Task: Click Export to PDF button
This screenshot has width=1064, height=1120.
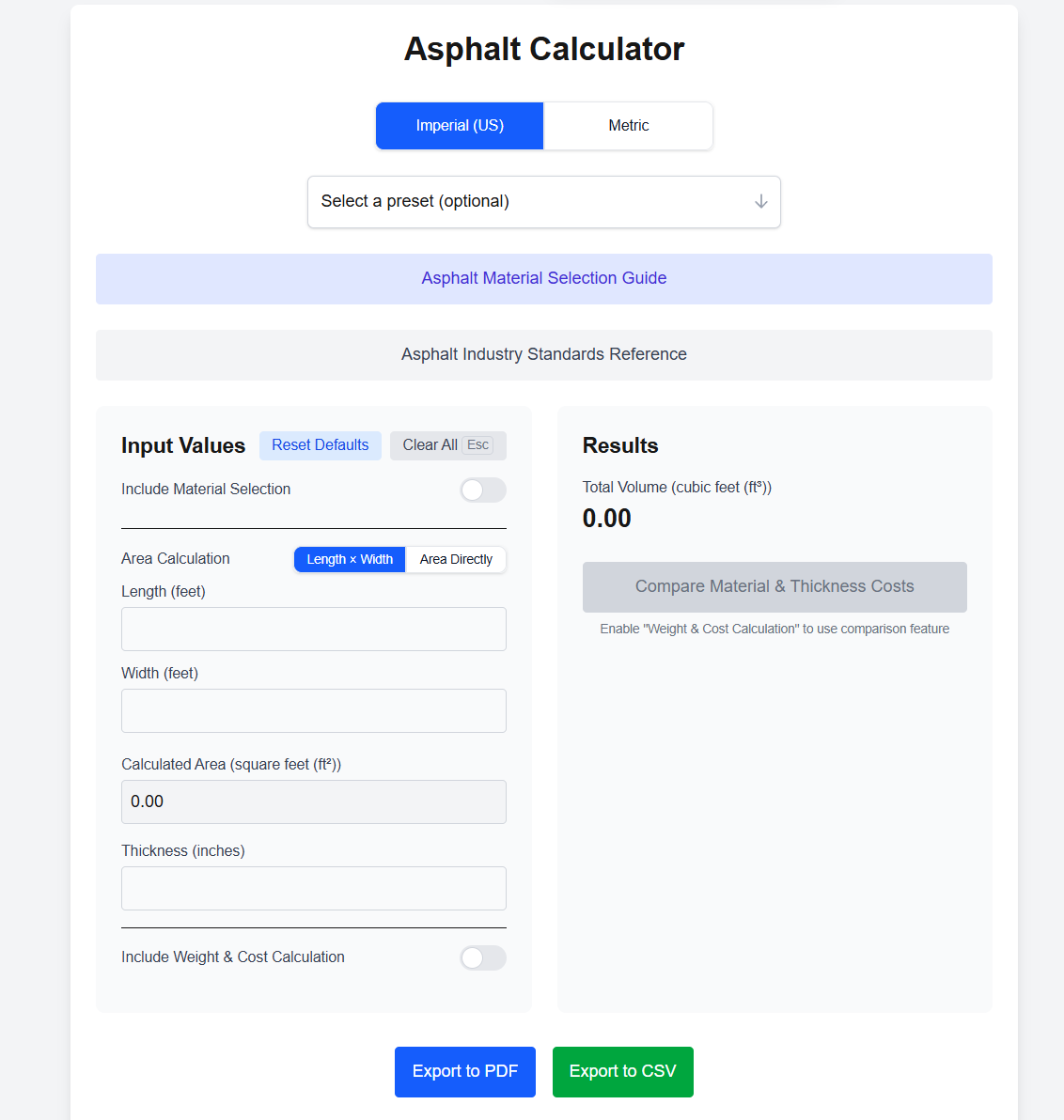Action: coord(465,1072)
